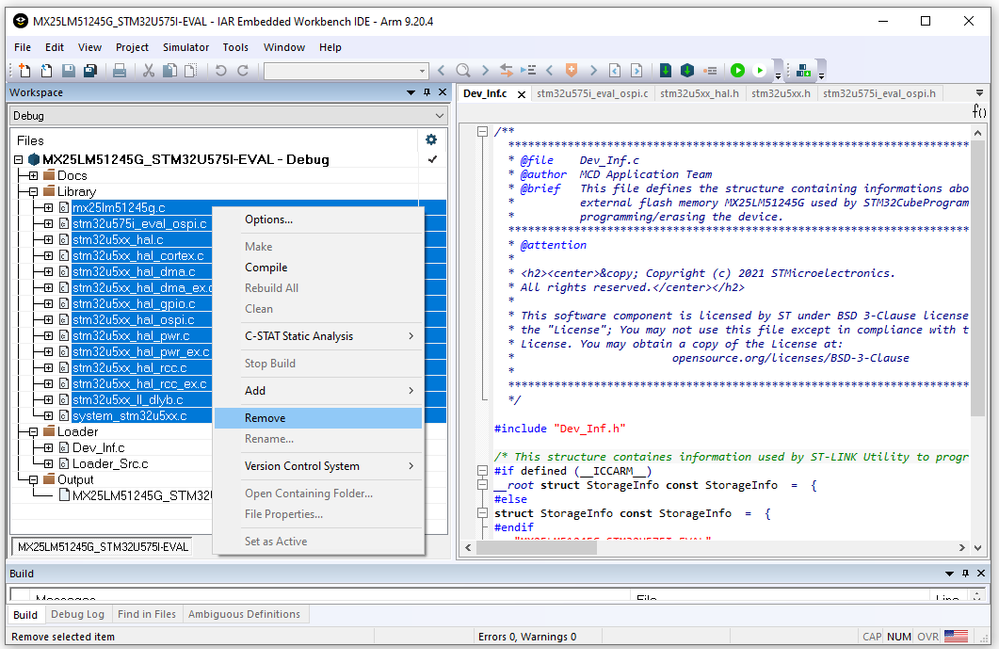Open the Tools menu

pos(235,47)
